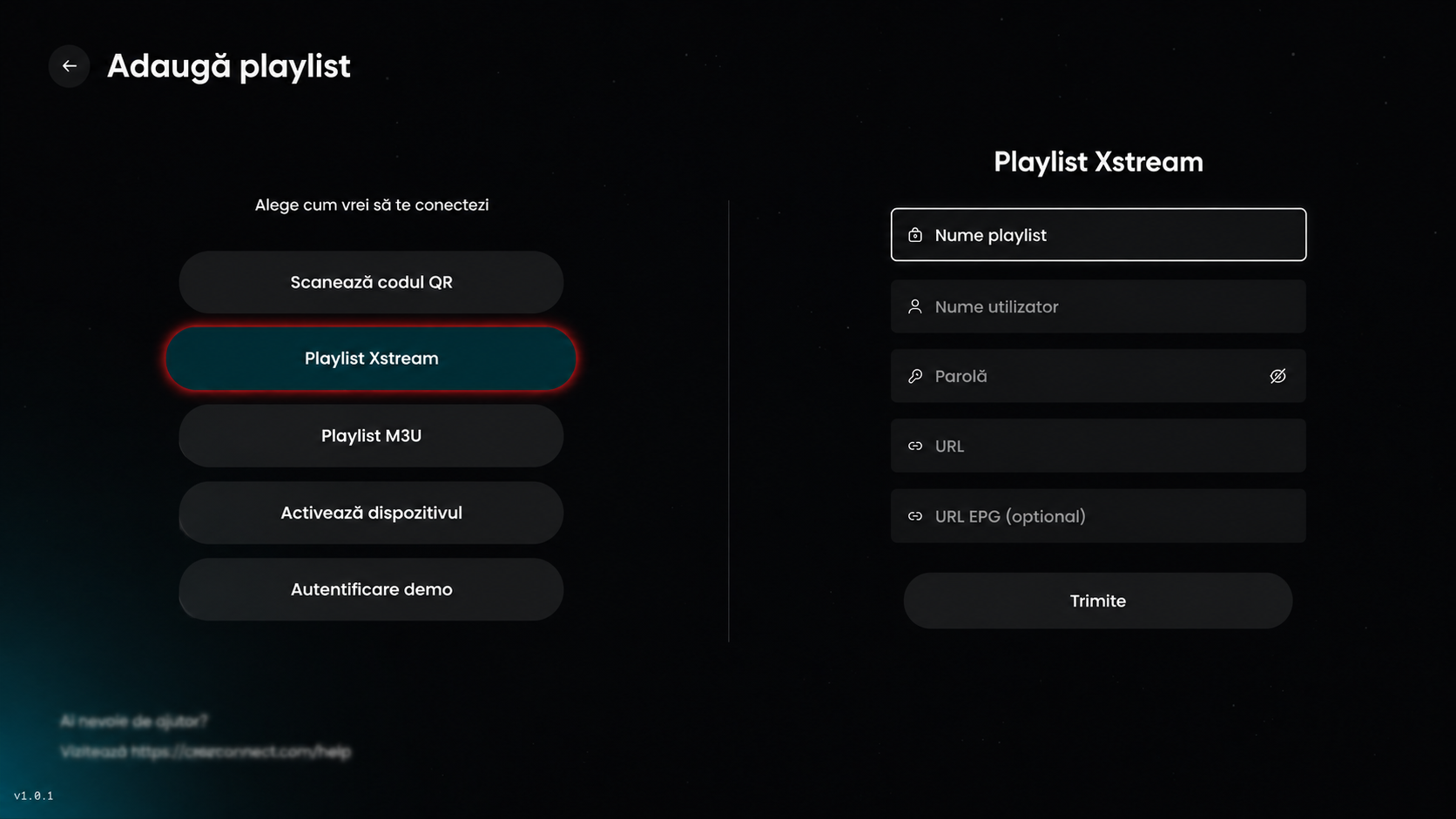Click the link icon in URL EPG field
The height and width of the screenshot is (819, 1456).
[x=914, y=516]
